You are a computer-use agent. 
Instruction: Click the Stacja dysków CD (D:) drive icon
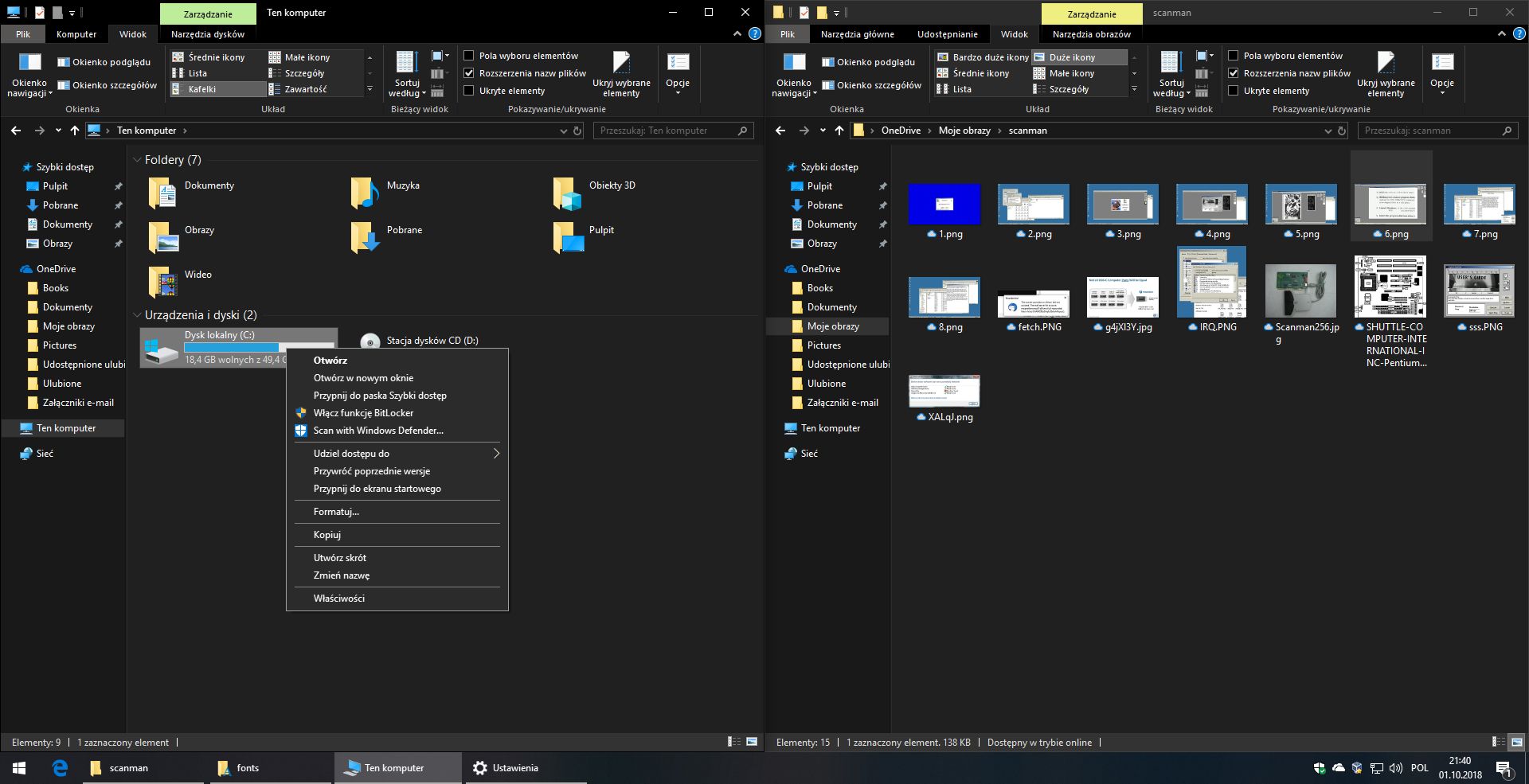pyautogui.click(x=370, y=341)
